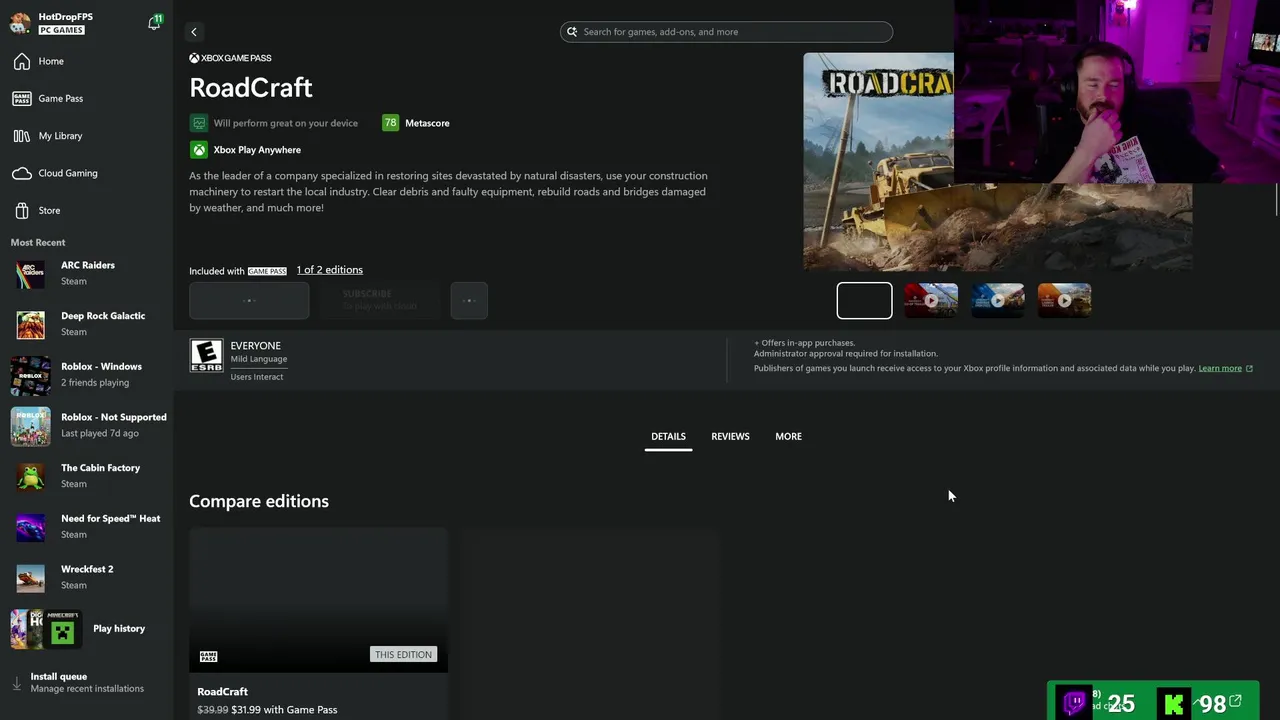Open ARC Raiders from Most Recent
Image resolution: width=1280 pixels, height=720 pixels.
pos(86,274)
